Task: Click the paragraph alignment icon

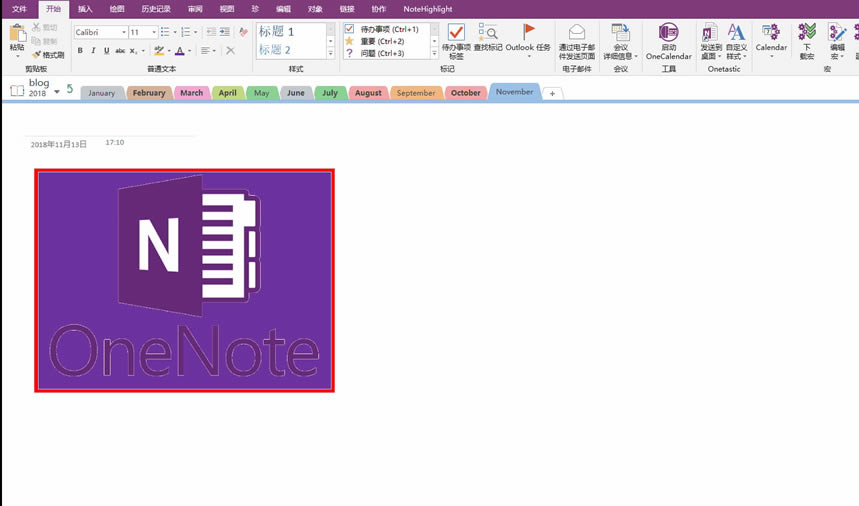Action: pos(205,50)
